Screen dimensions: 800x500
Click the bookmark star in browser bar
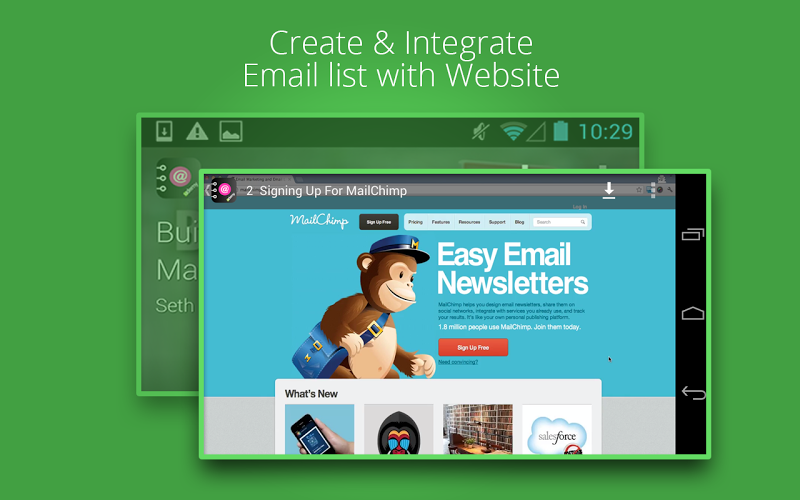[639, 190]
